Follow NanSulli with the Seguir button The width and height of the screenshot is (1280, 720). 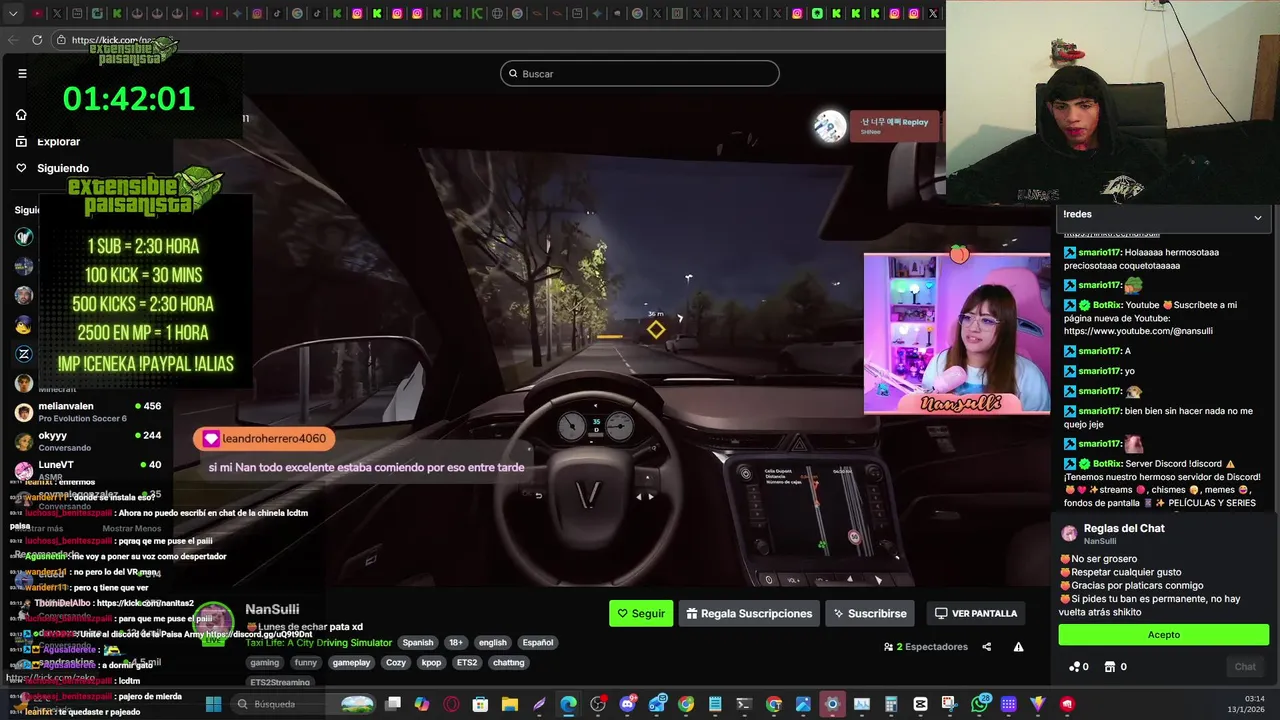pos(641,613)
